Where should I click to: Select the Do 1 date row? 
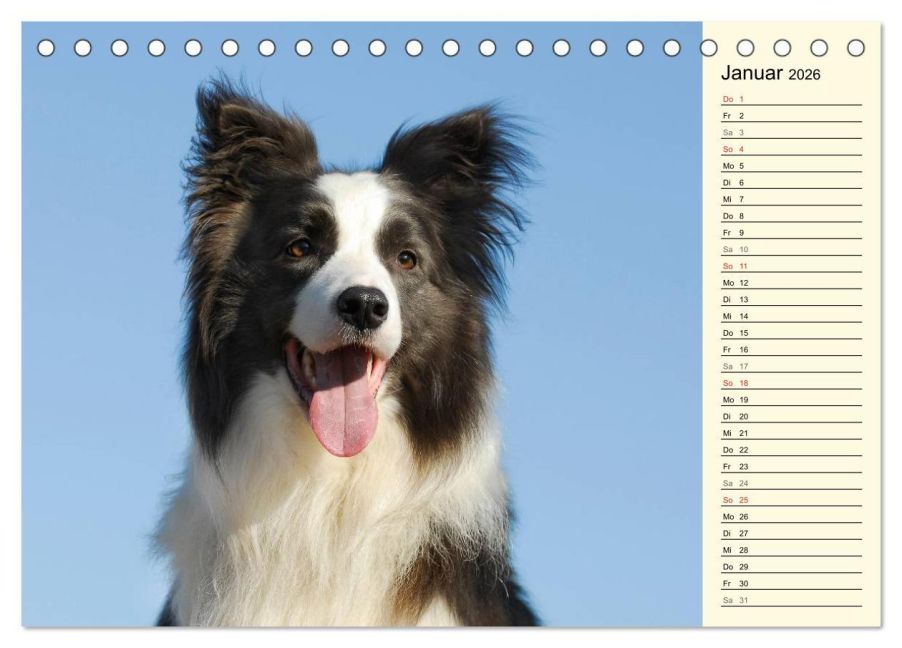coord(792,99)
